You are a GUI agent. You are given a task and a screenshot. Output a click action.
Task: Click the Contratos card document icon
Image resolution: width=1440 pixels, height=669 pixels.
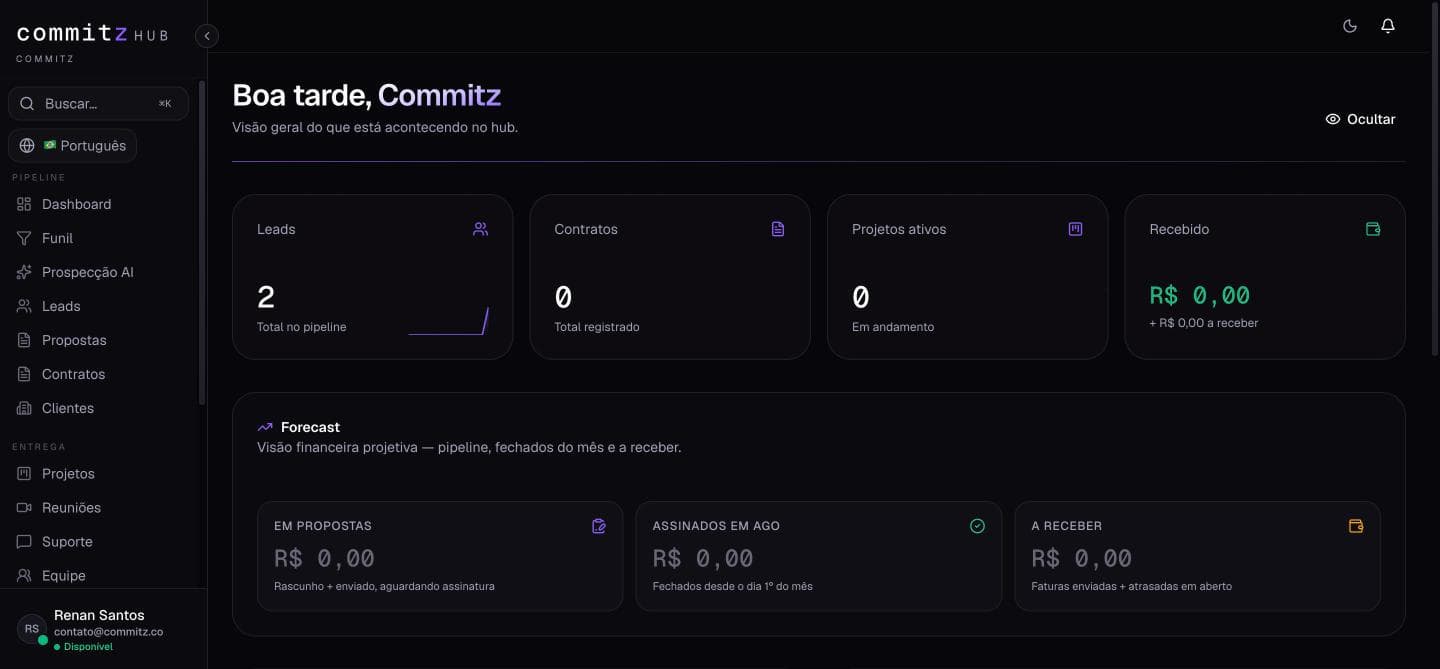pyautogui.click(x=778, y=229)
